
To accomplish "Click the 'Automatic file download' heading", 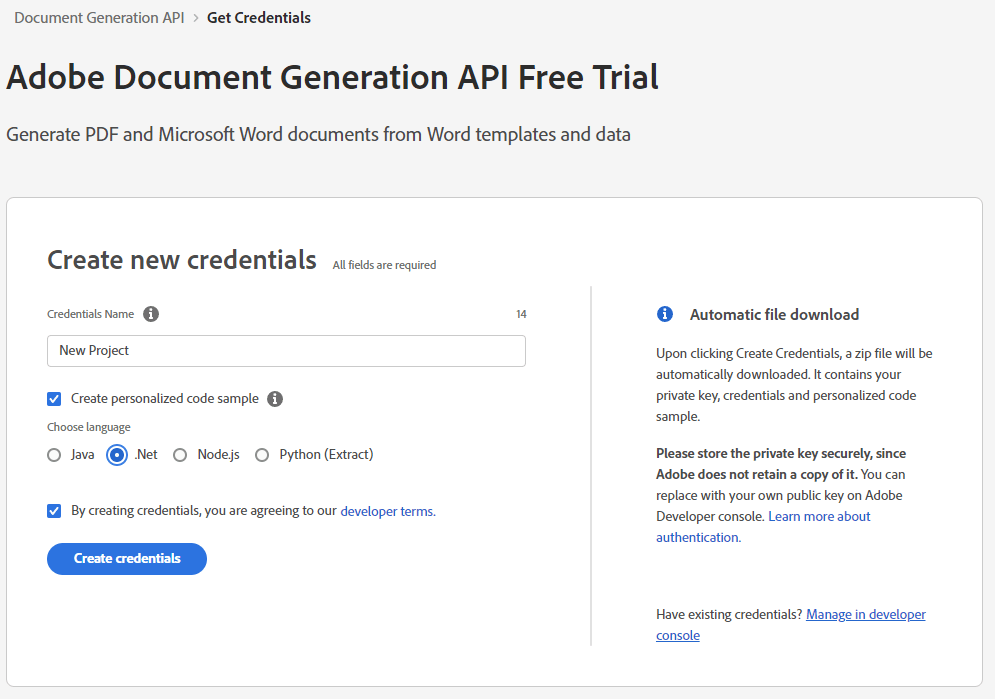I will click(x=774, y=315).
